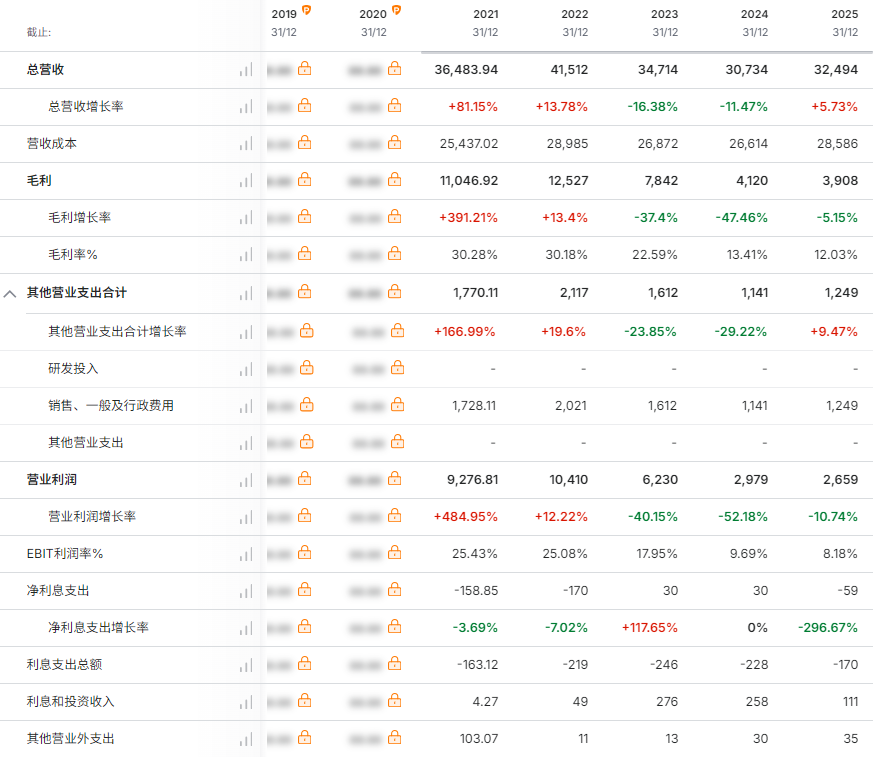The height and width of the screenshot is (757, 880).
Task: Click chart icon next to 营收成本
Action: pos(245,144)
